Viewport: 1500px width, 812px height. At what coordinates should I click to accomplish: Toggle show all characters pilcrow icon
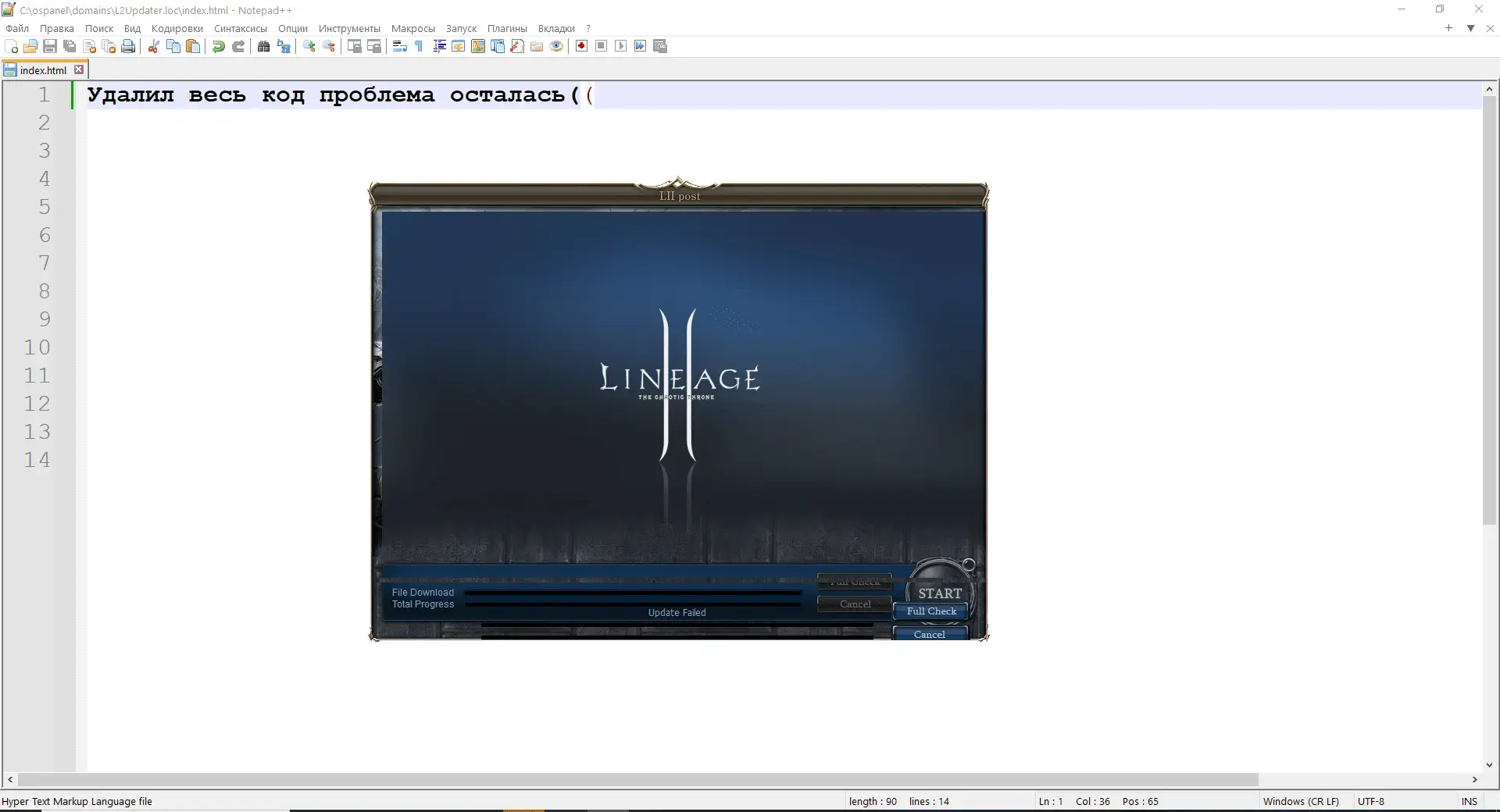420,46
